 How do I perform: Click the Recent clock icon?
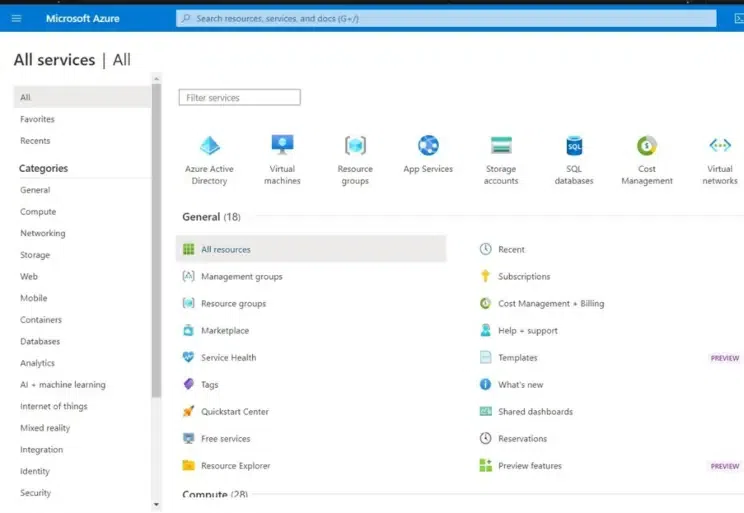click(x=485, y=249)
